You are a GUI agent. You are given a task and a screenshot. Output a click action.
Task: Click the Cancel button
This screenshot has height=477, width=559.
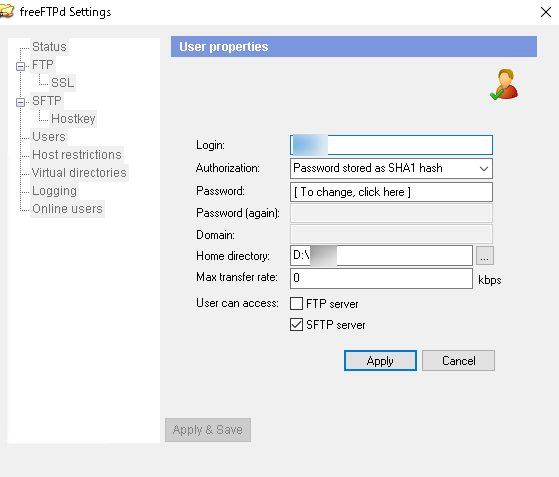458,360
